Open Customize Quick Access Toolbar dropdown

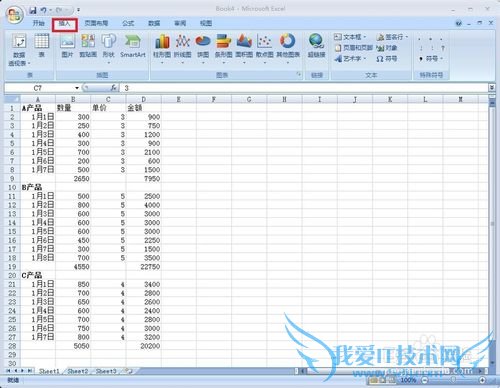tap(78, 10)
